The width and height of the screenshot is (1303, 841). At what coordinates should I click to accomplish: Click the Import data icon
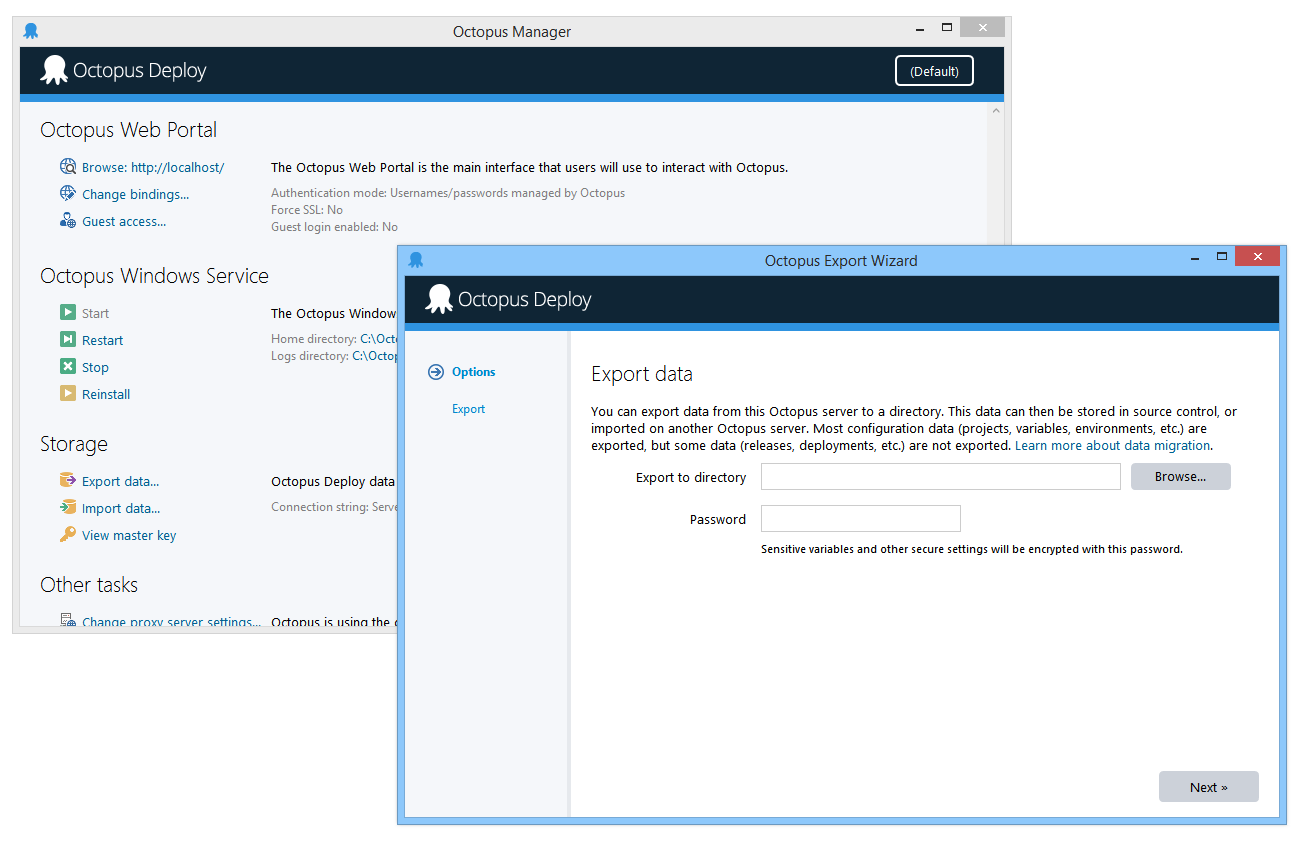click(66, 508)
